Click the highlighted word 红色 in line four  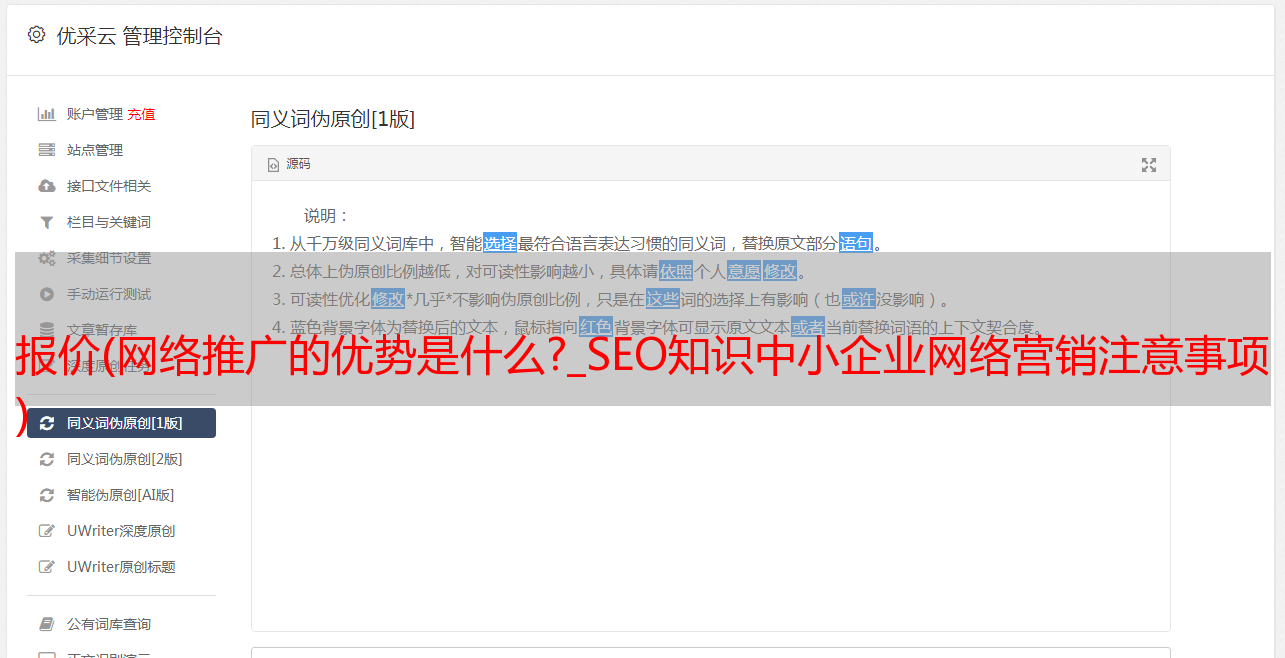(x=595, y=327)
